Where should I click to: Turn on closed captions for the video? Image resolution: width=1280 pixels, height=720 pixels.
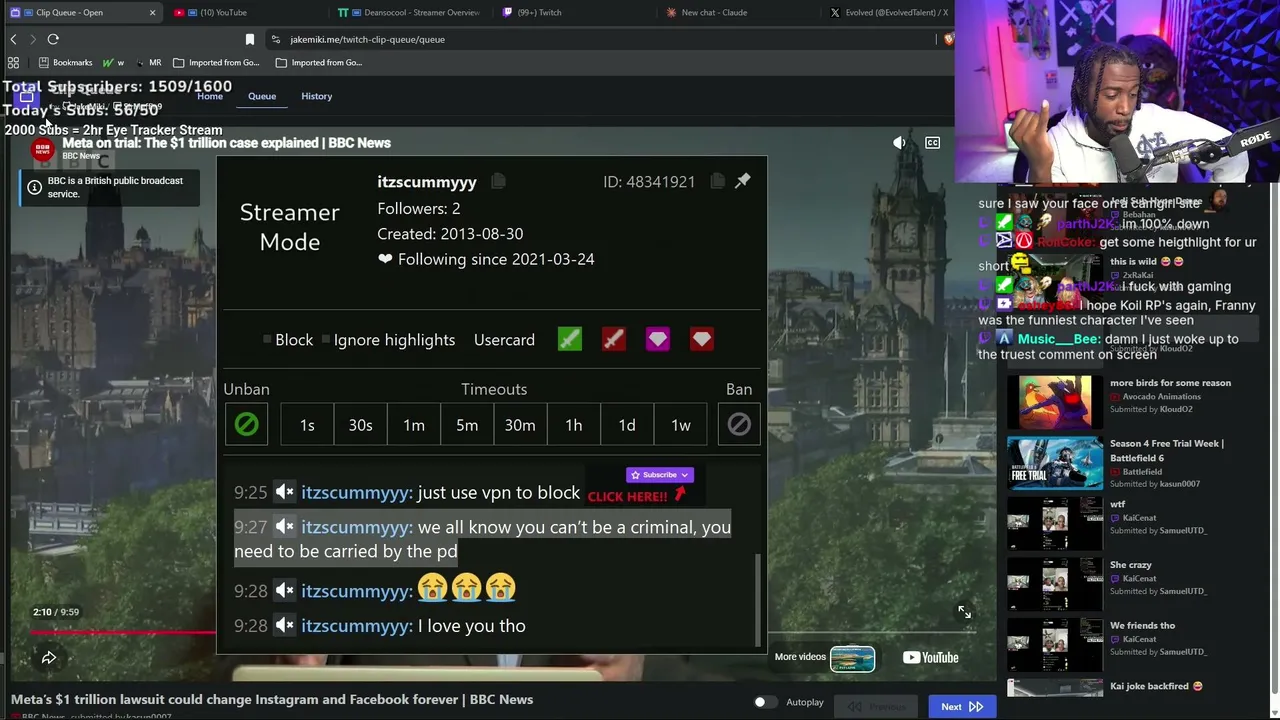pos(932,143)
